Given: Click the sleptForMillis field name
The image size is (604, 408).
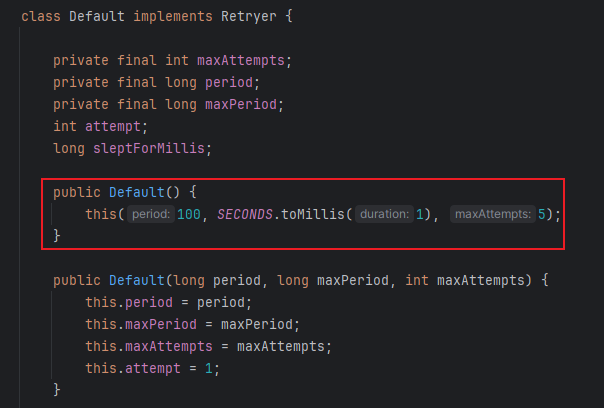Looking at the screenshot, I should coord(149,148).
